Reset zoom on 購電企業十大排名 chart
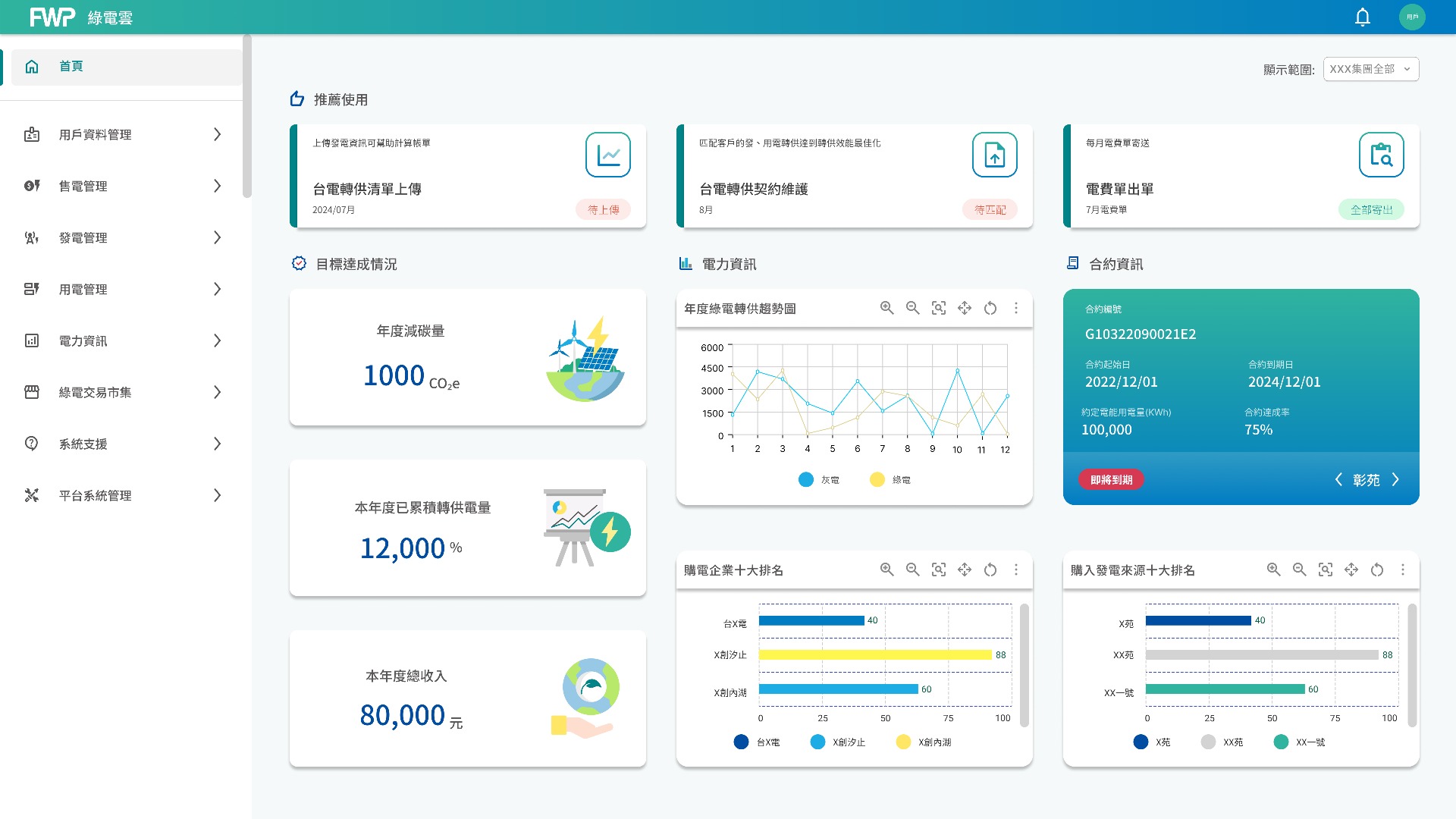This screenshot has width=1456, height=819. pyautogui.click(x=990, y=570)
